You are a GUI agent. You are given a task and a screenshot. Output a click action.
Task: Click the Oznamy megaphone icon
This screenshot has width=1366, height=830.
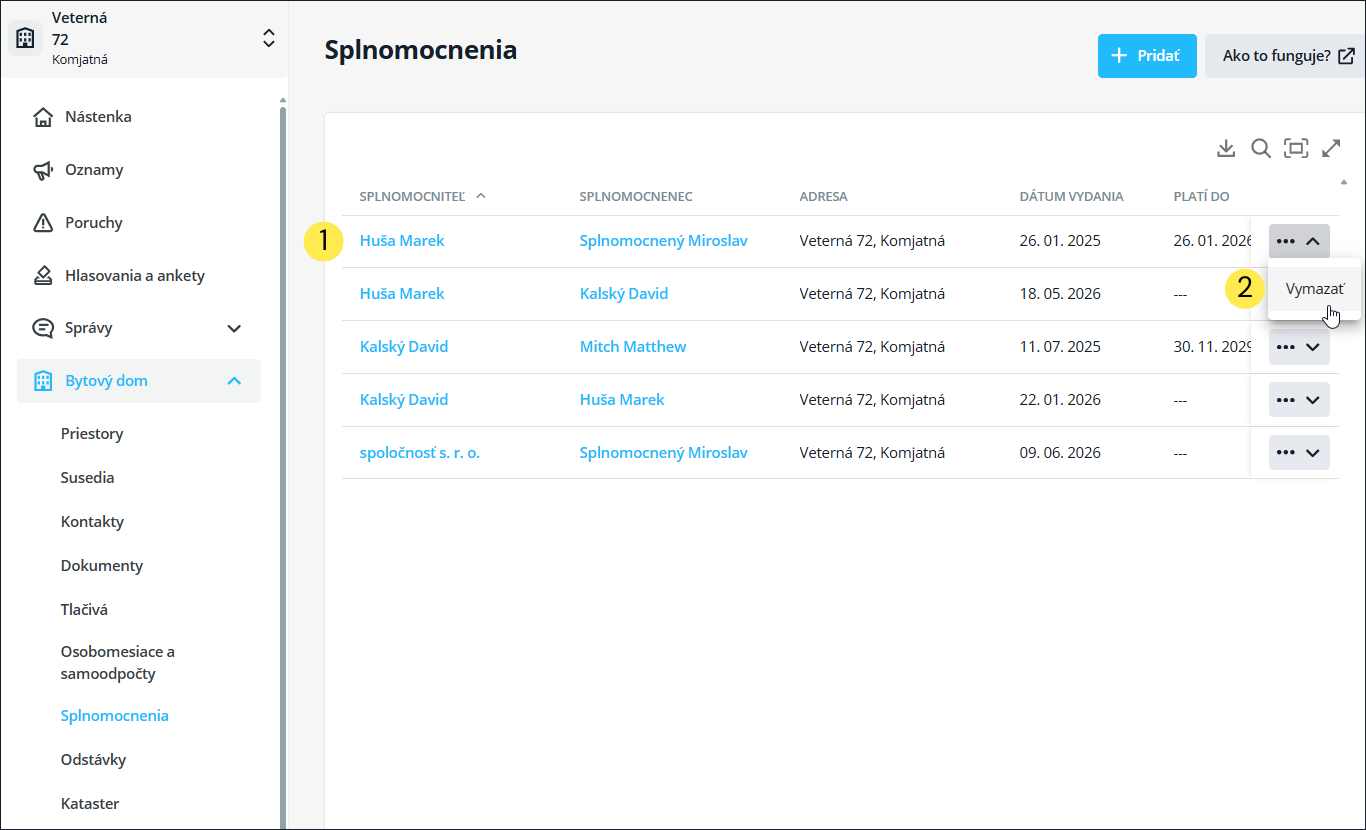pos(43,170)
